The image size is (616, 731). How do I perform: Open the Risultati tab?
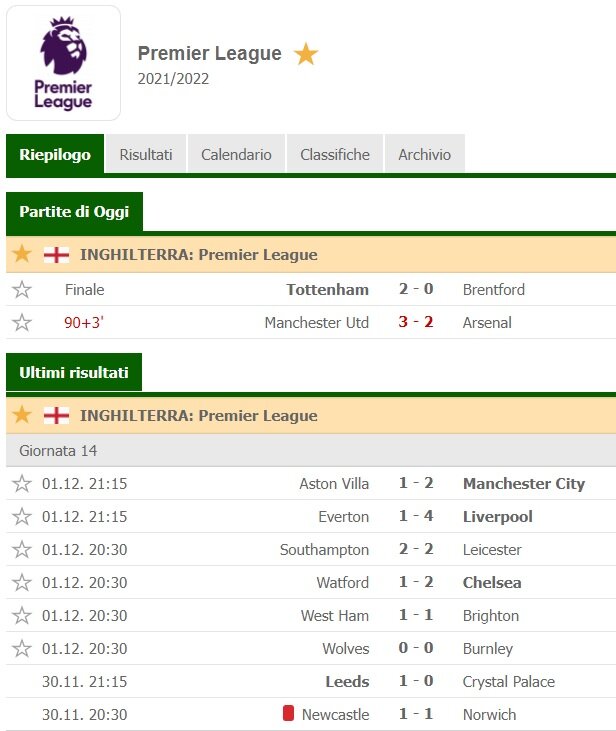tap(146, 155)
